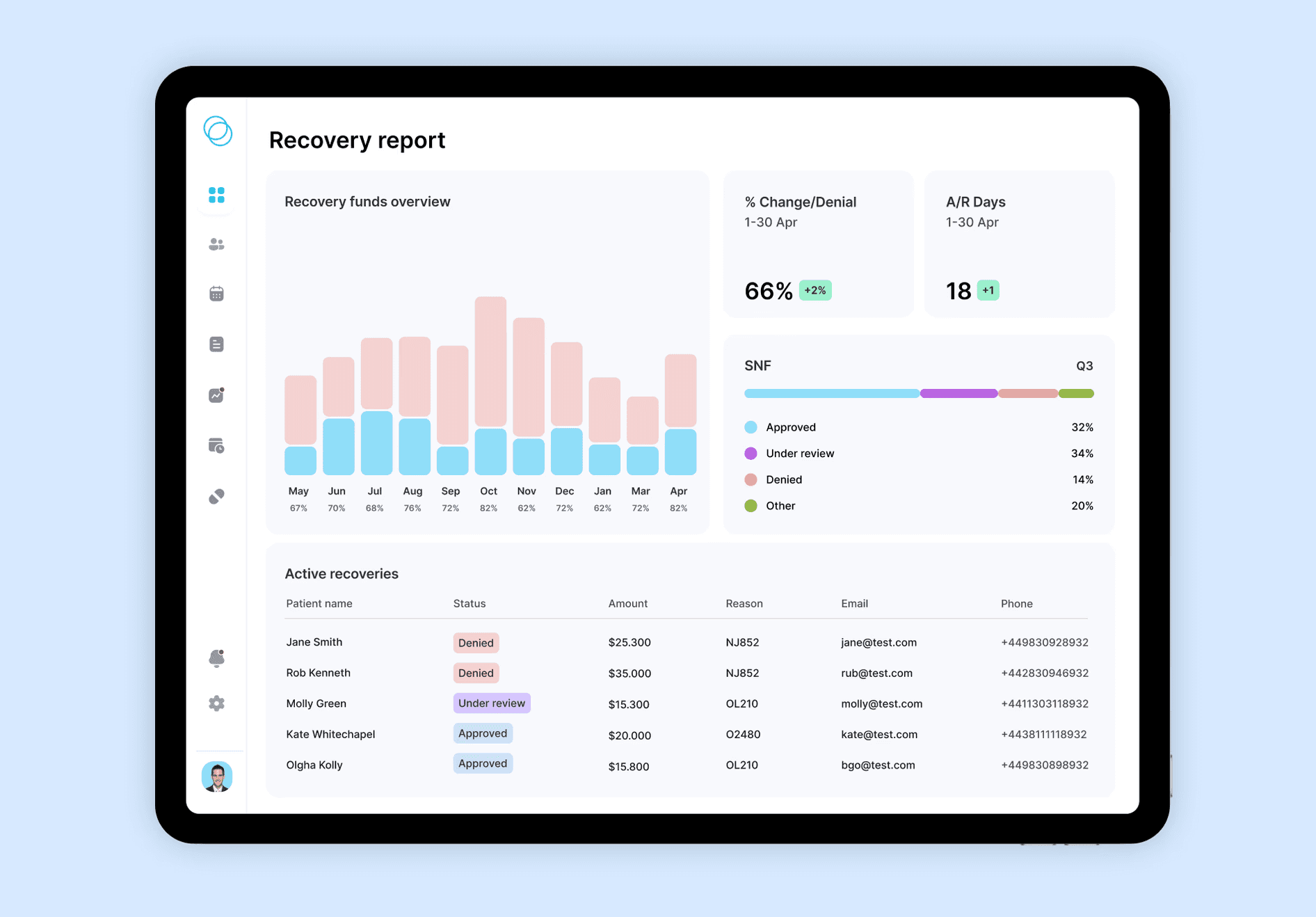Select patient name Olgha Kolly

coord(314,765)
